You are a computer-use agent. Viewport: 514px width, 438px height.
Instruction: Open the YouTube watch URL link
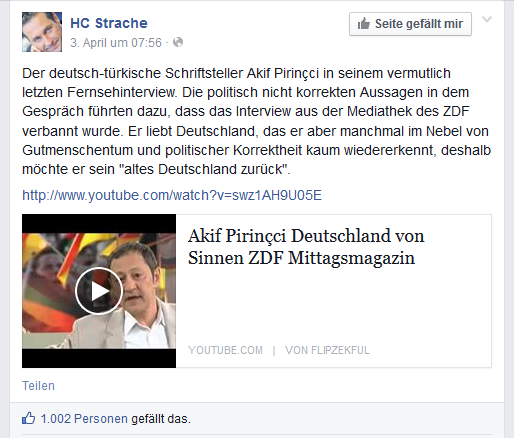click(172, 195)
